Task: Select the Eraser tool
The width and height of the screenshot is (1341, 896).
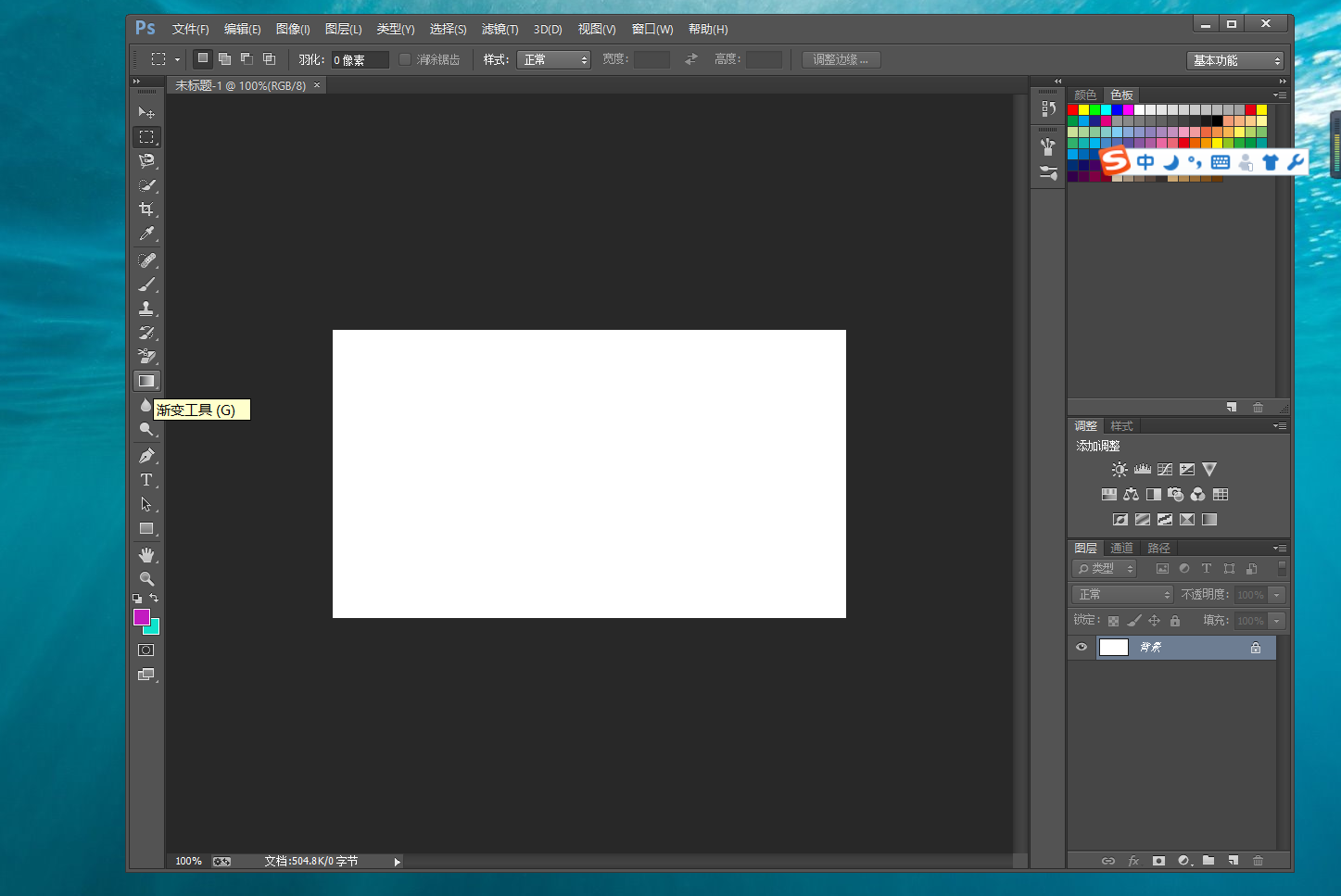Action: pyautogui.click(x=146, y=357)
